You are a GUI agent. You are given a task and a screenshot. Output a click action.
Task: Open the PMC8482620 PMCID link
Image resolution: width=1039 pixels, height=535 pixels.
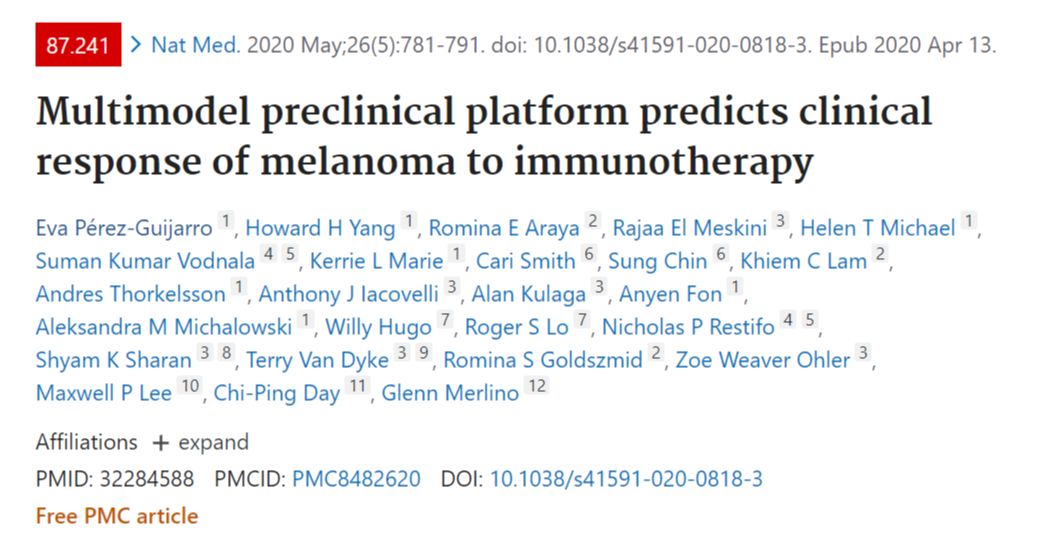tap(356, 479)
